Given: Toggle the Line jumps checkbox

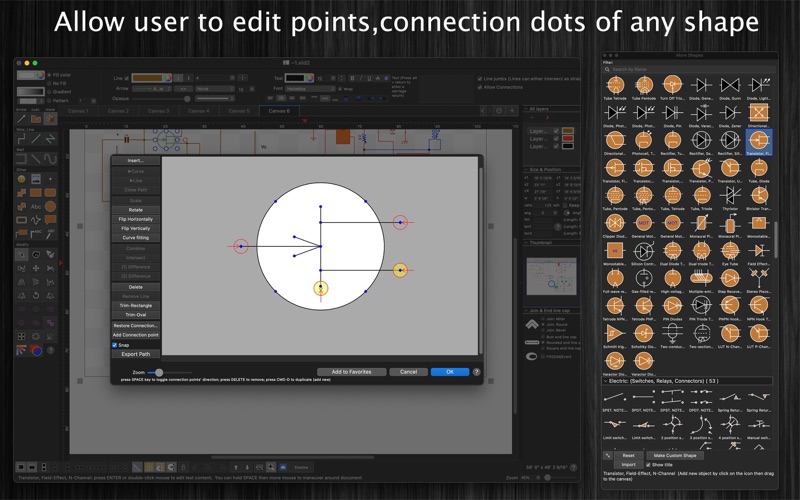Looking at the screenshot, I should coord(480,79).
